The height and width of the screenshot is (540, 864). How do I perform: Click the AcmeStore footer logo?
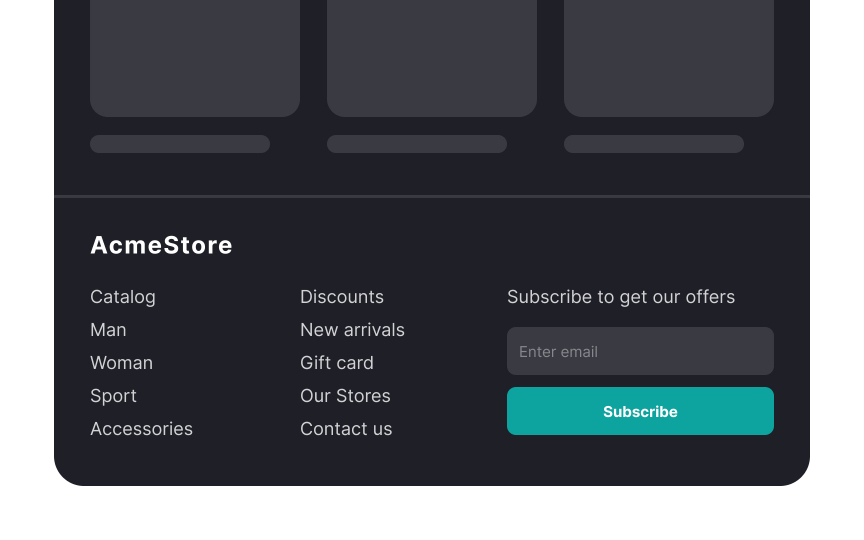(x=161, y=245)
